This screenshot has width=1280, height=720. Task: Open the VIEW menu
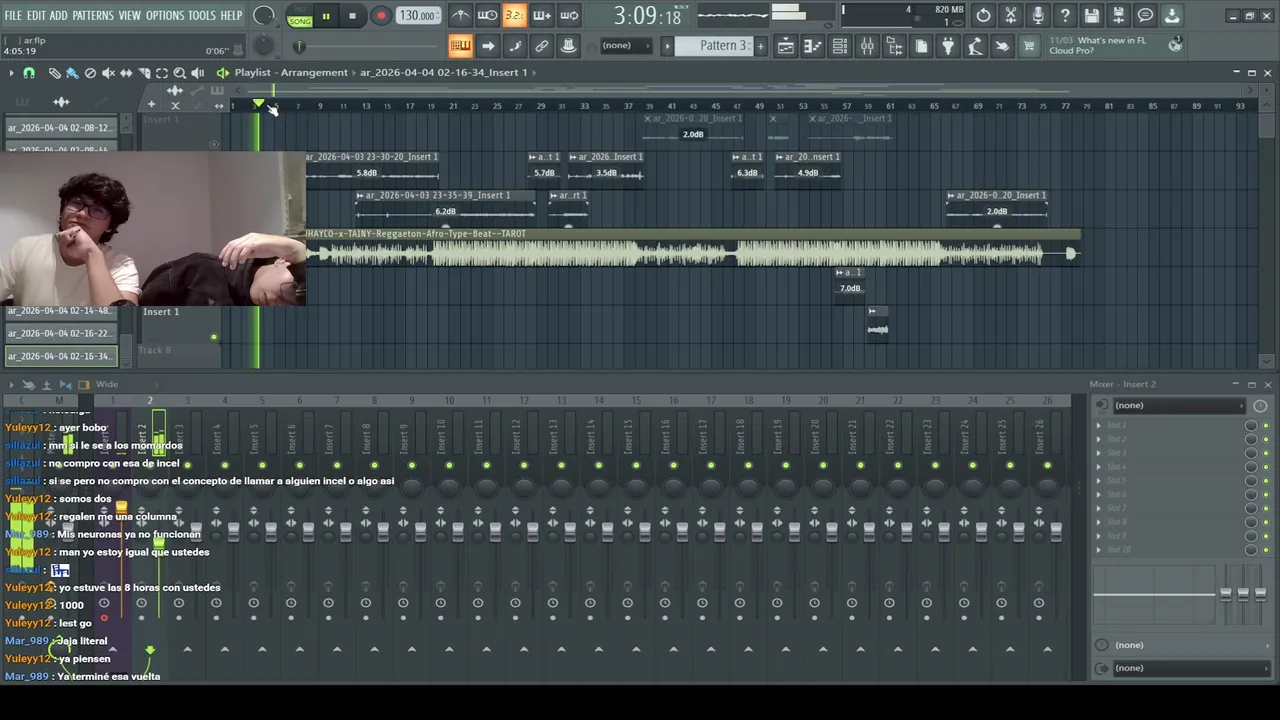[x=130, y=16]
